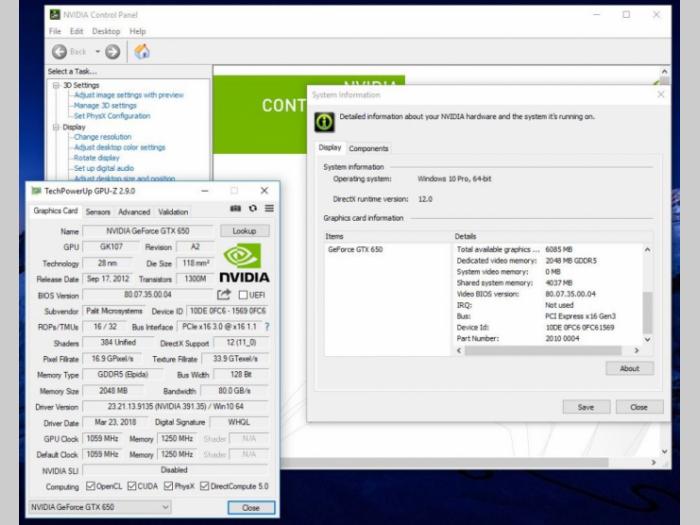This screenshot has height=525, width=700.
Task: Open the Help menu
Action: click(138, 31)
